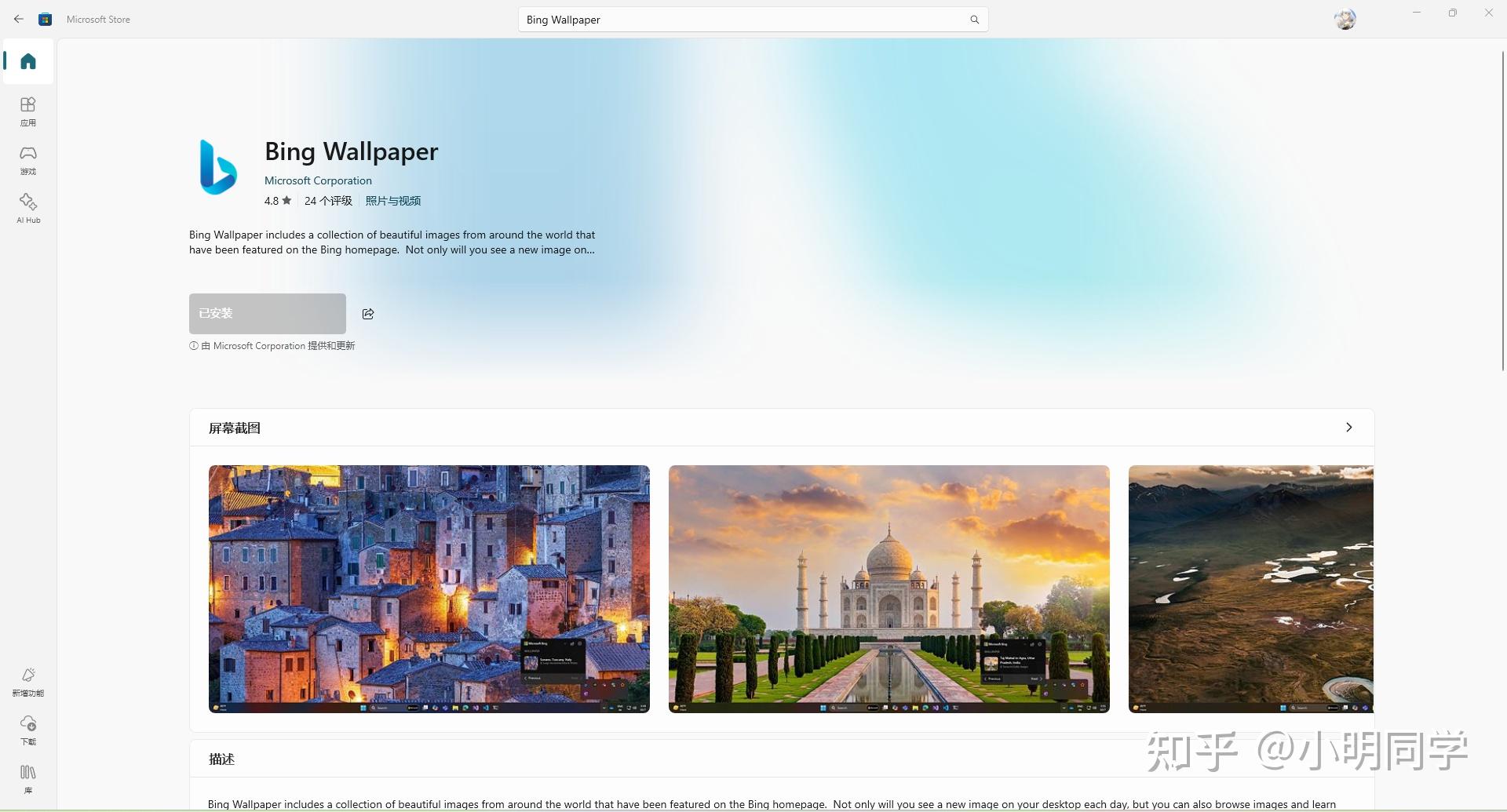1507x812 pixels.
Task: Click the Microsoft Store logo icon
Action: click(x=46, y=19)
